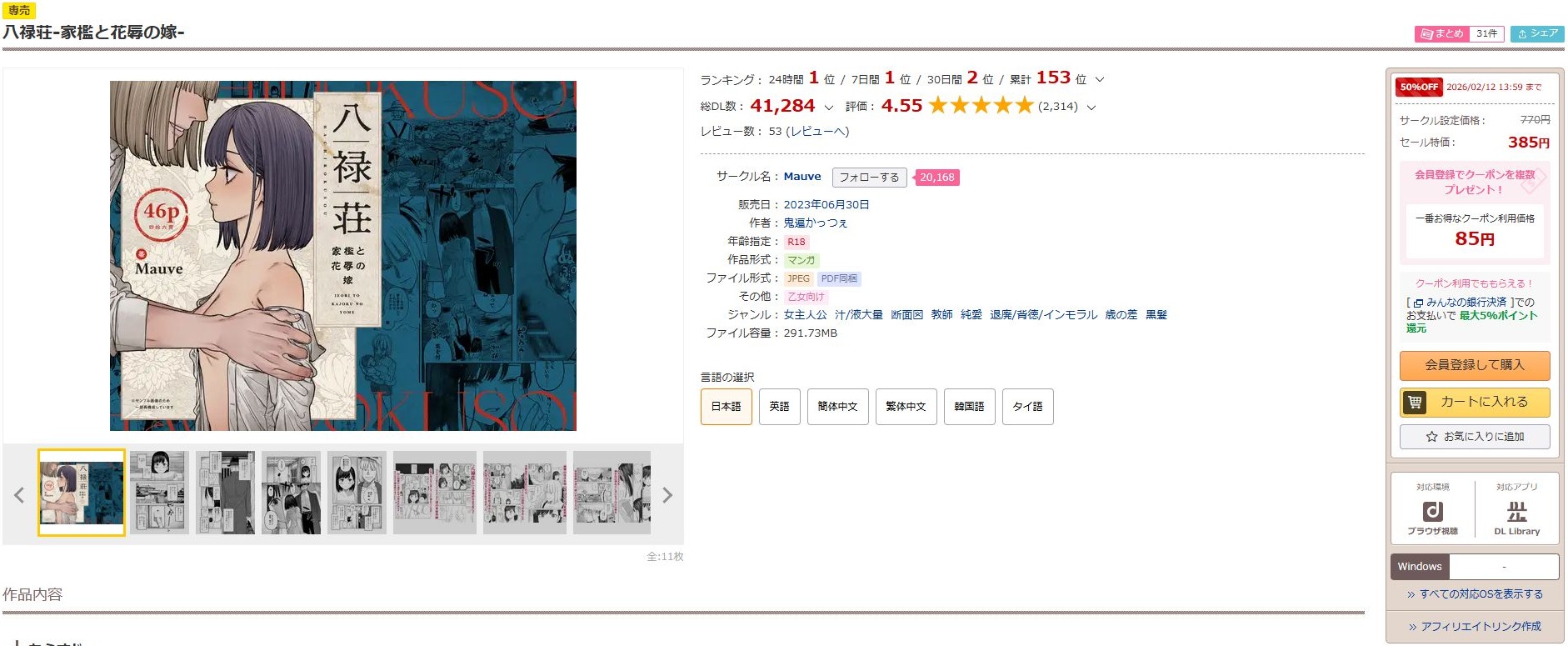Image resolution: width=1568 pixels, height=646 pixels.
Task: Open the ブラウザ視聴 browser viewer icon
Action: [1432, 517]
